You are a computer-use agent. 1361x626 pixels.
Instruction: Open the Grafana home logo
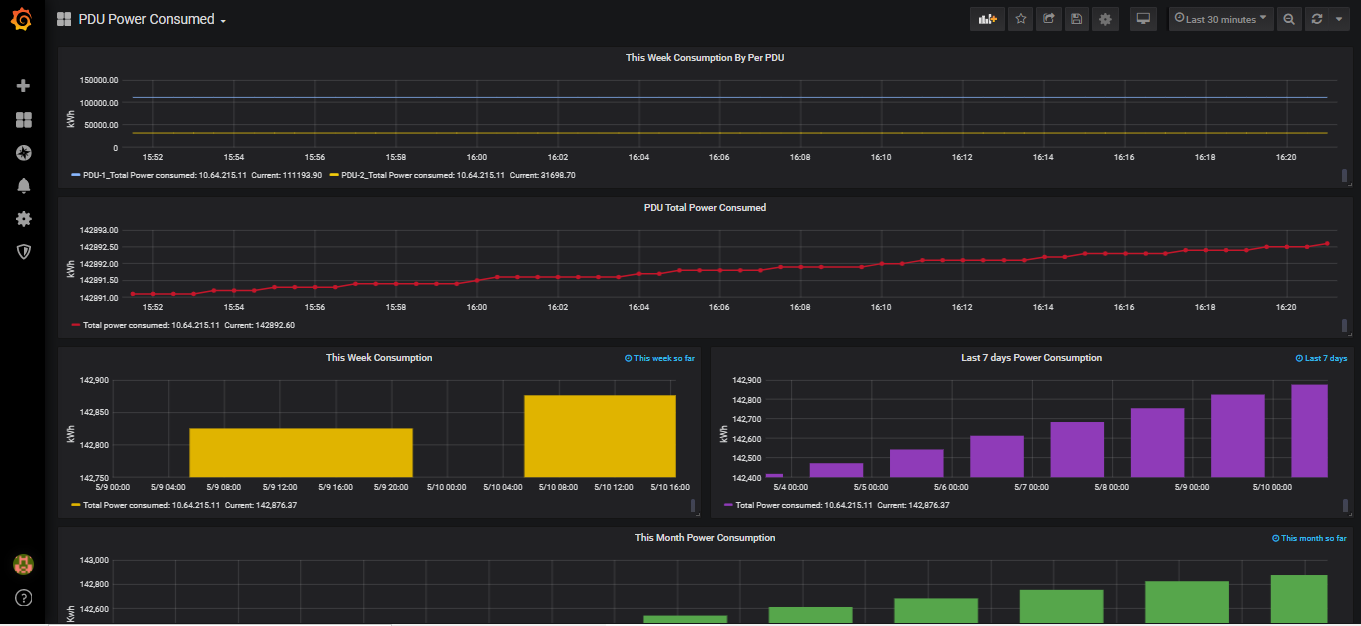[21, 19]
